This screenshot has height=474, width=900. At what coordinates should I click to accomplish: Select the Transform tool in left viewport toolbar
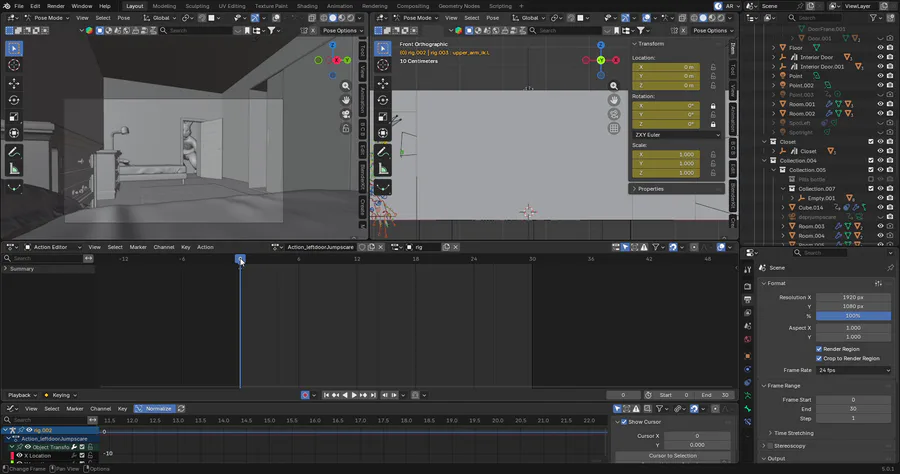(14, 133)
